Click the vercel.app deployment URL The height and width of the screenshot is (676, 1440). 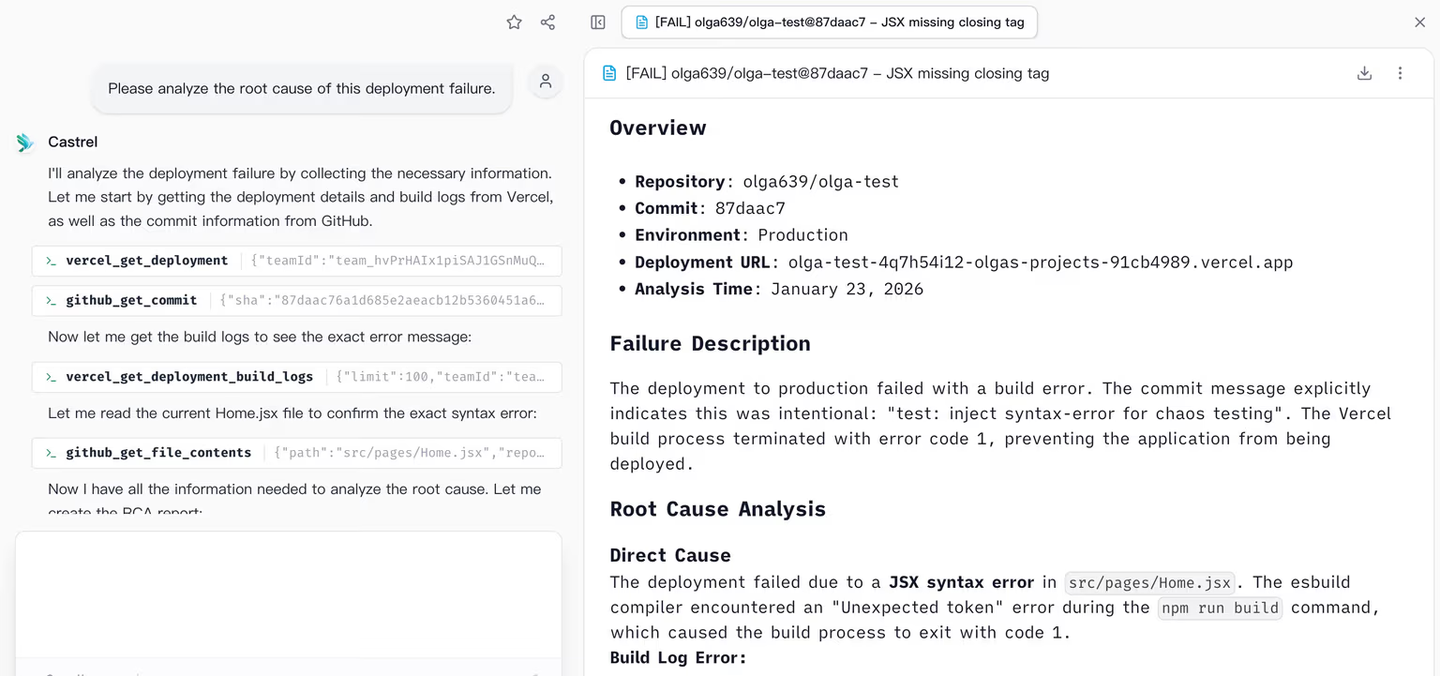(1040, 262)
